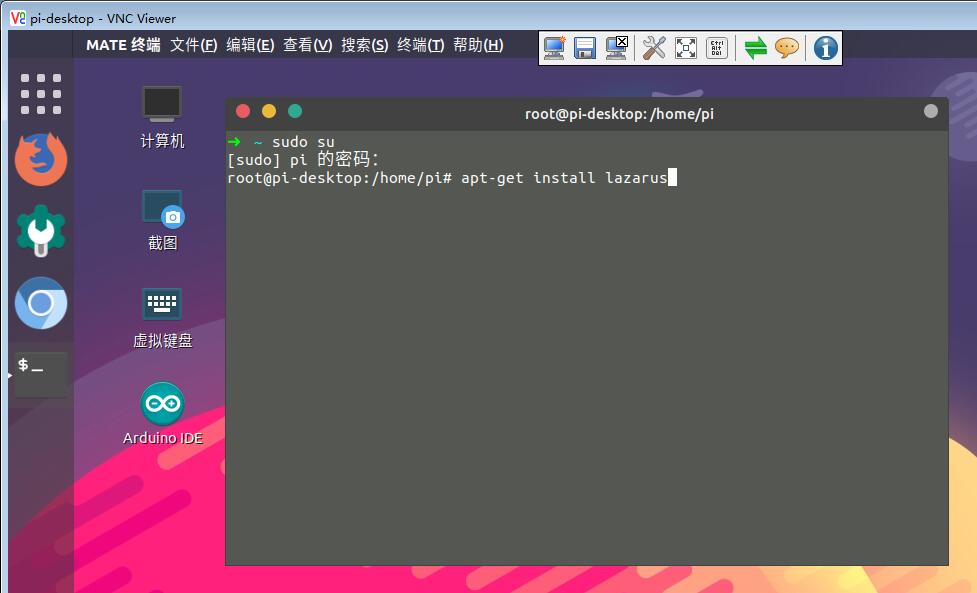
Task: Open the applications grid launcher
Action: pyautogui.click(x=41, y=94)
